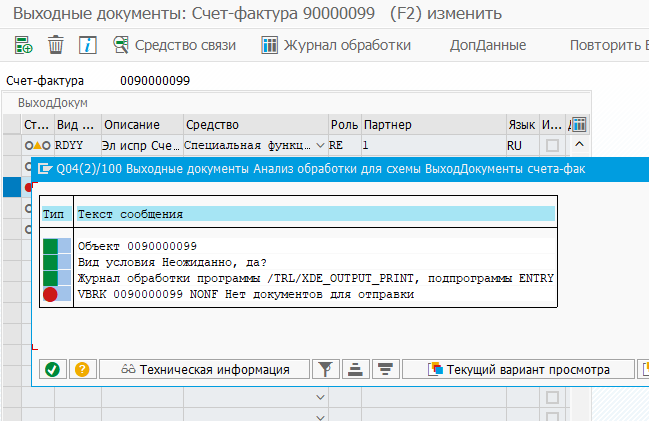
Task: Open help with yellow question mark
Action: [81, 369]
